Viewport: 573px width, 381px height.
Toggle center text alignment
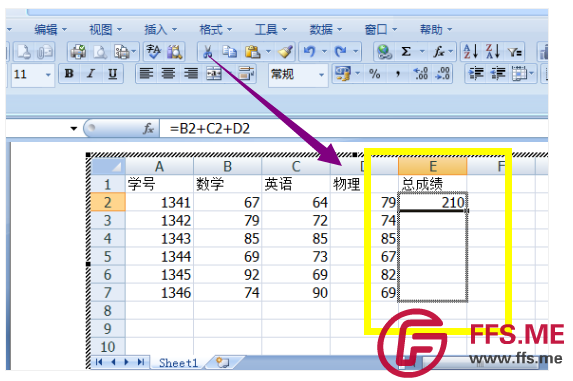pyautogui.click(x=168, y=73)
